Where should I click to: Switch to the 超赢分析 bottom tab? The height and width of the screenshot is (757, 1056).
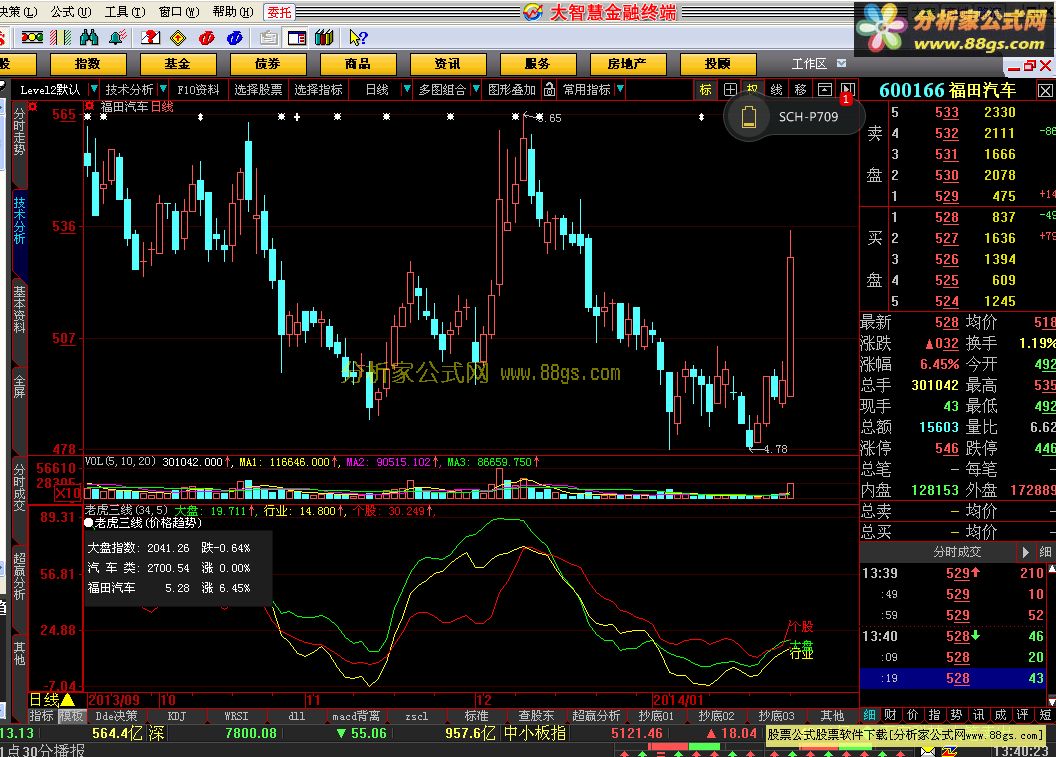point(596,716)
